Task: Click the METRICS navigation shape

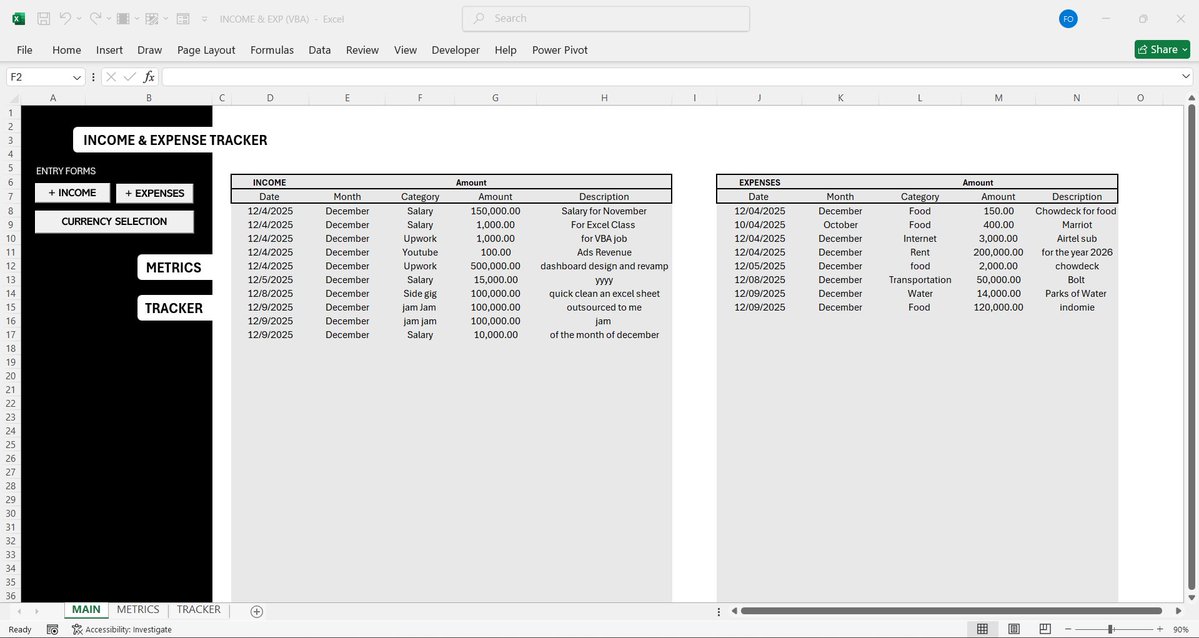Action: [174, 268]
